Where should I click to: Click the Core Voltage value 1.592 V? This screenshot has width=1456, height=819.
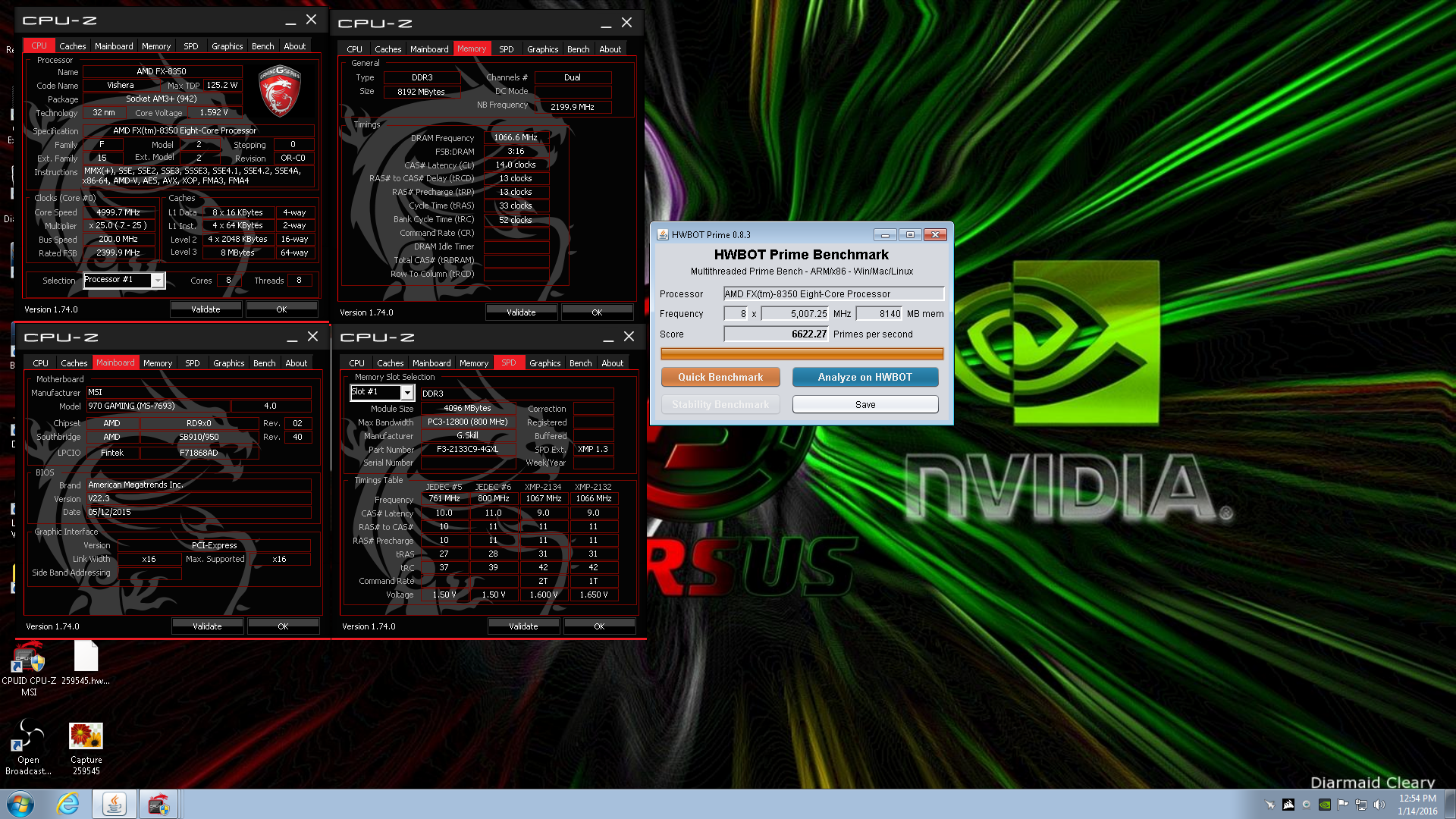pos(214,112)
